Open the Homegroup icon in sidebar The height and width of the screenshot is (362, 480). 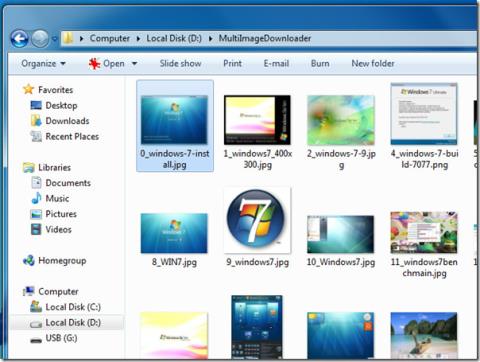(x=29, y=260)
